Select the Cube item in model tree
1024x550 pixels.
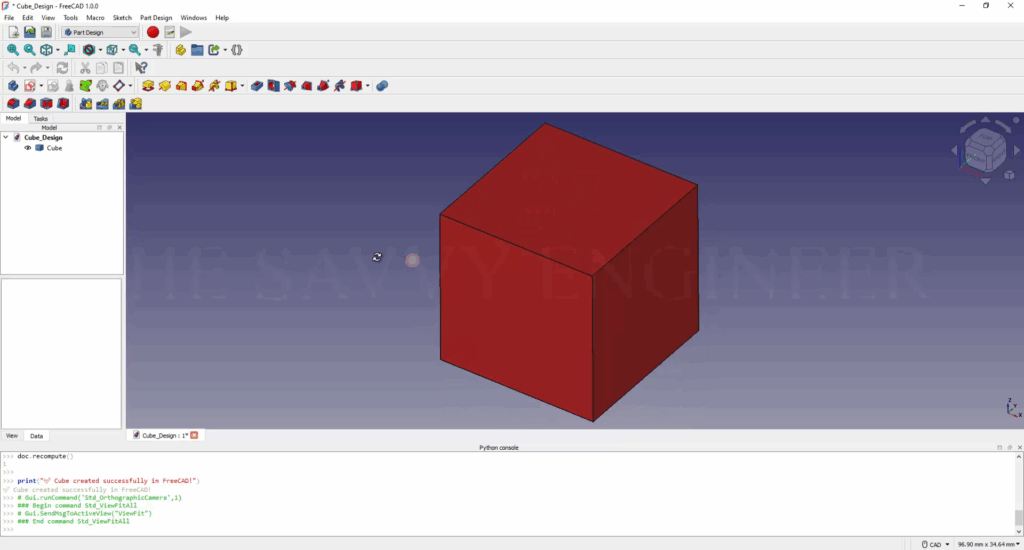54,148
